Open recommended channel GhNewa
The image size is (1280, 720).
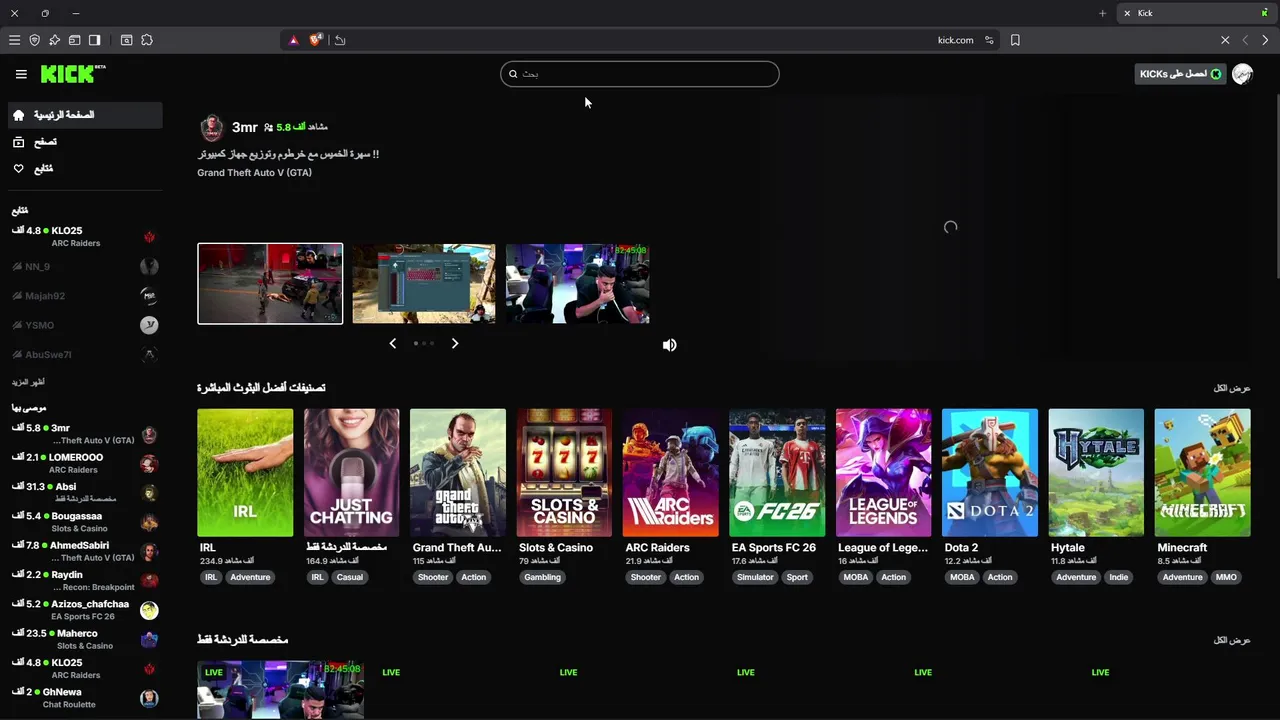(84, 698)
